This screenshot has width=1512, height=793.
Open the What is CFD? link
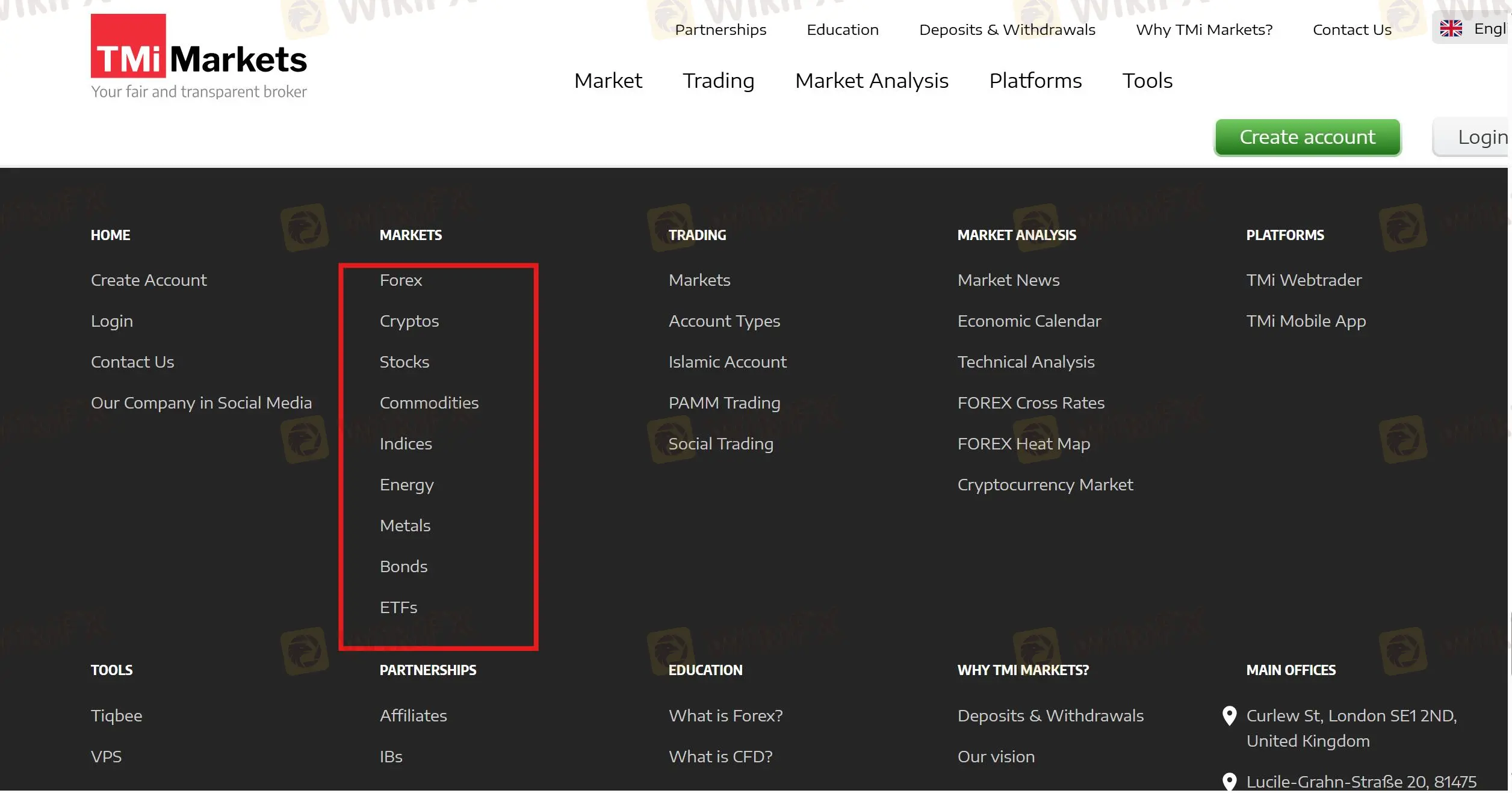pos(720,756)
